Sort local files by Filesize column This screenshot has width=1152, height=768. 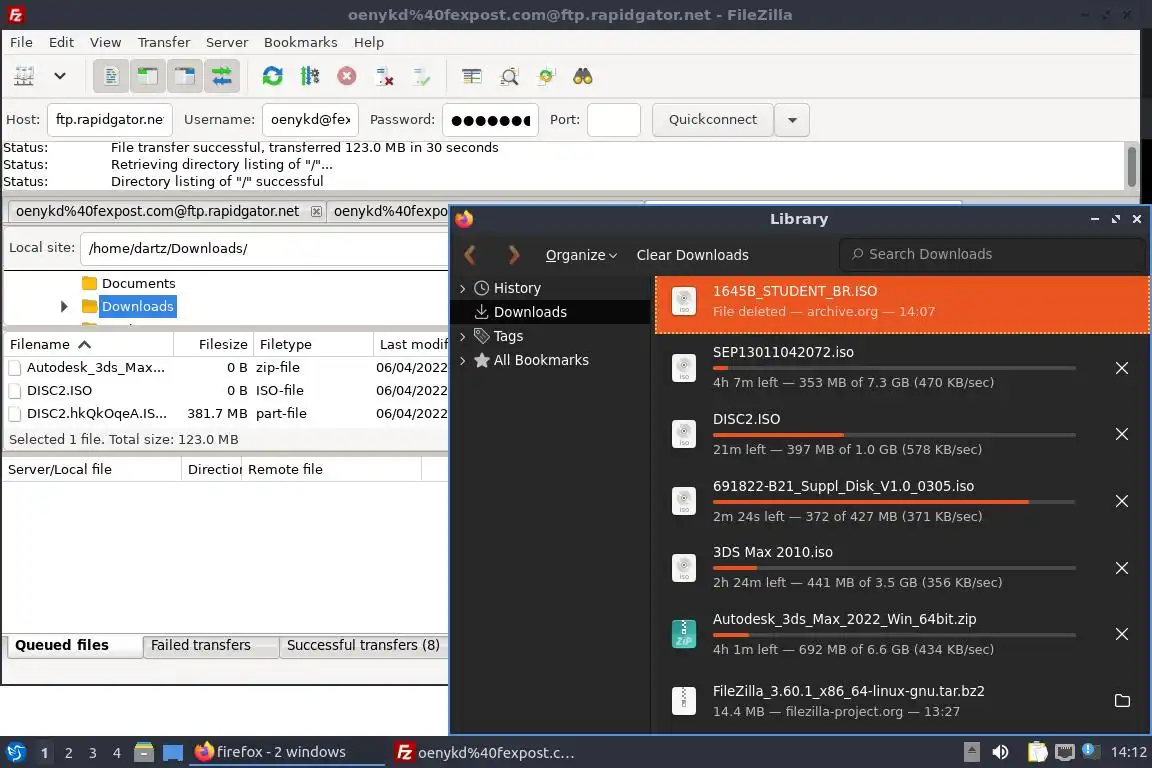pos(213,344)
